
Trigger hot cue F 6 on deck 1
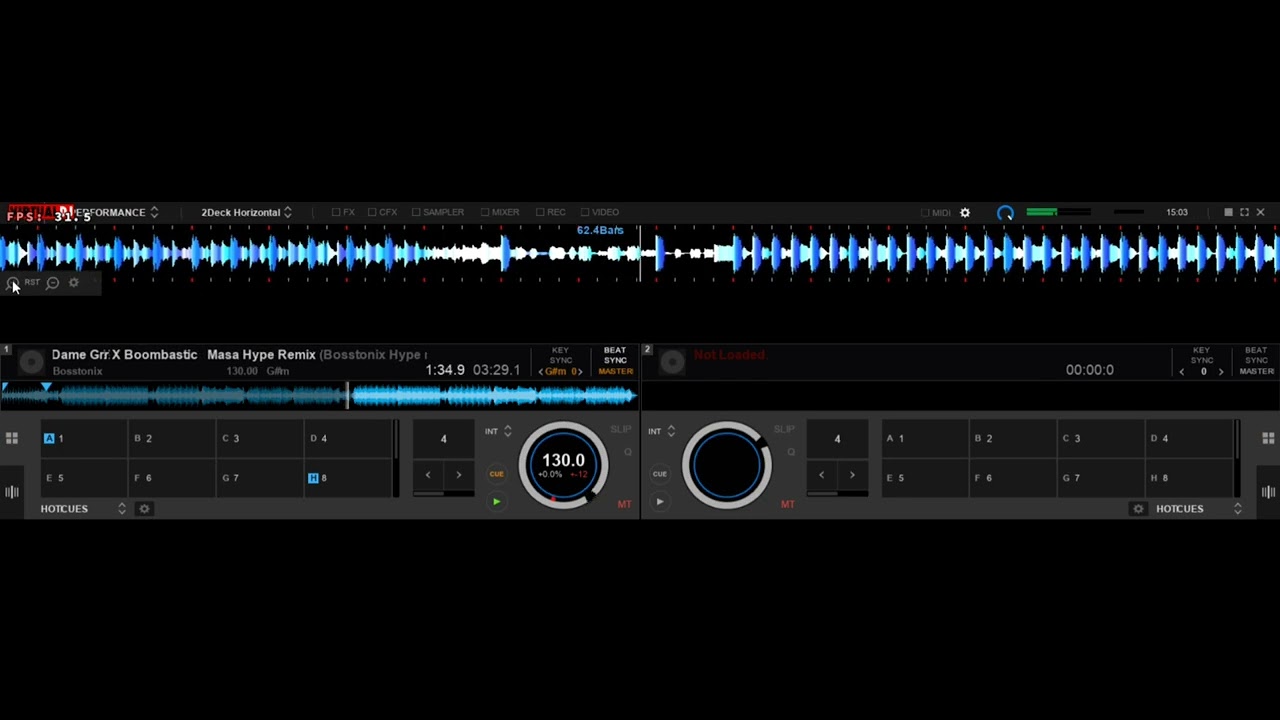coord(172,478)
